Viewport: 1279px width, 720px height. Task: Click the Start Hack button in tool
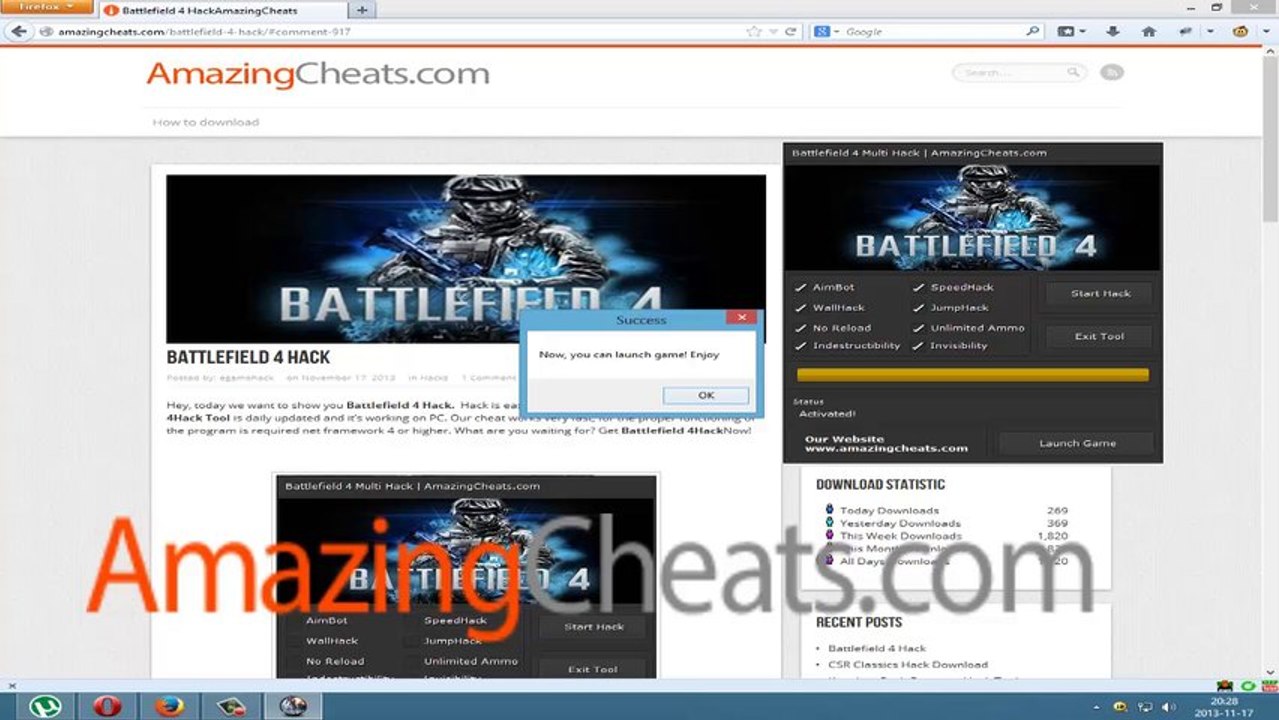[x=1100, y=294]
